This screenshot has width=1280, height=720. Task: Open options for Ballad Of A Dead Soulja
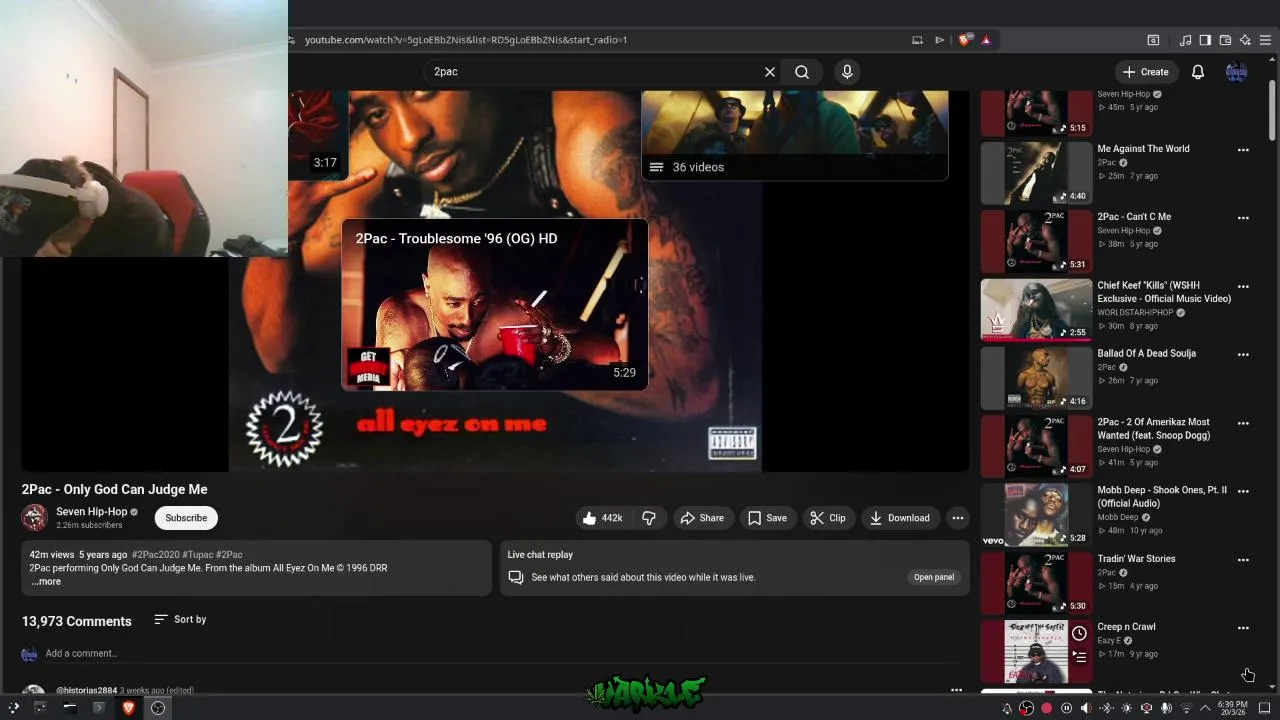(1243, 355)
